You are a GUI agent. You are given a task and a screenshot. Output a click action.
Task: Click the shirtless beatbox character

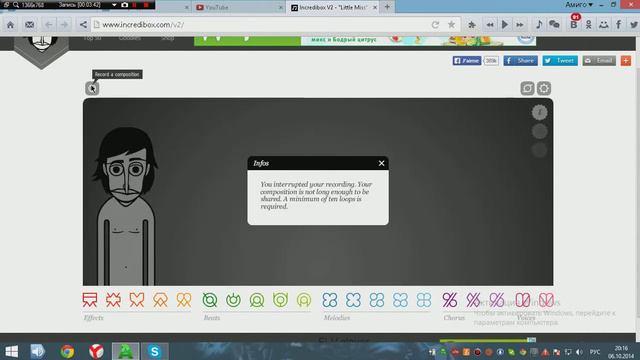point(126,206)
